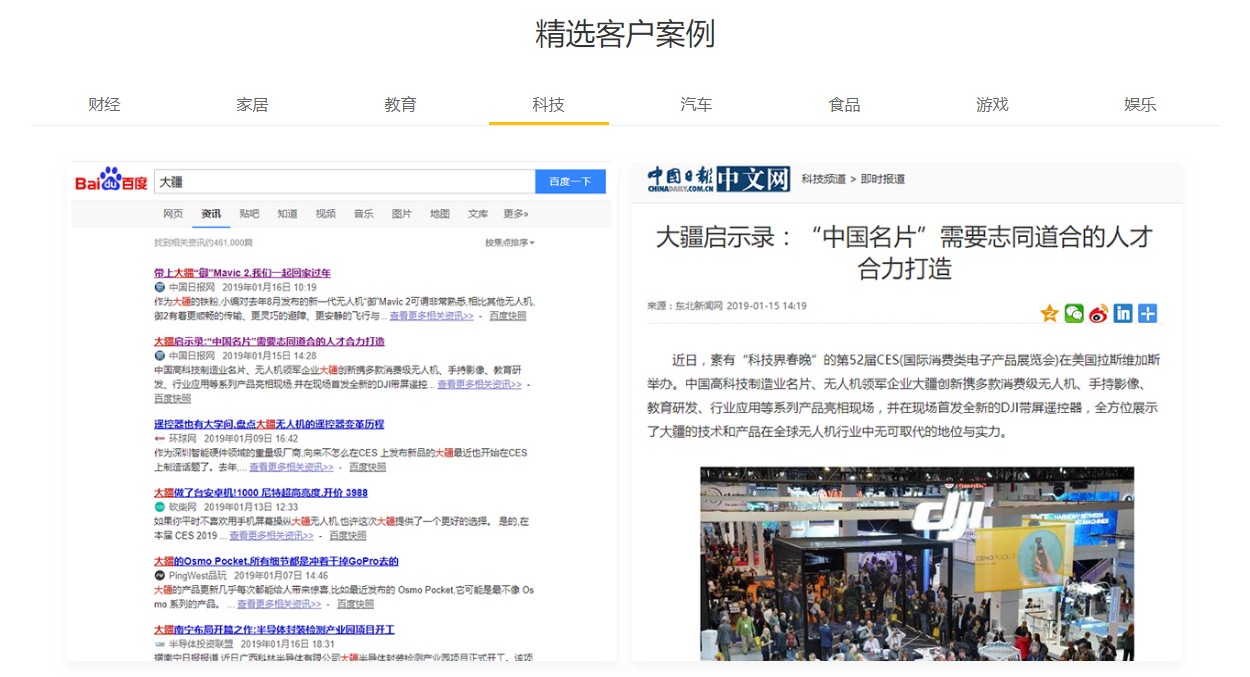Click the 科技频道 breadcrumb link
1250x677 pixels.
823,179
